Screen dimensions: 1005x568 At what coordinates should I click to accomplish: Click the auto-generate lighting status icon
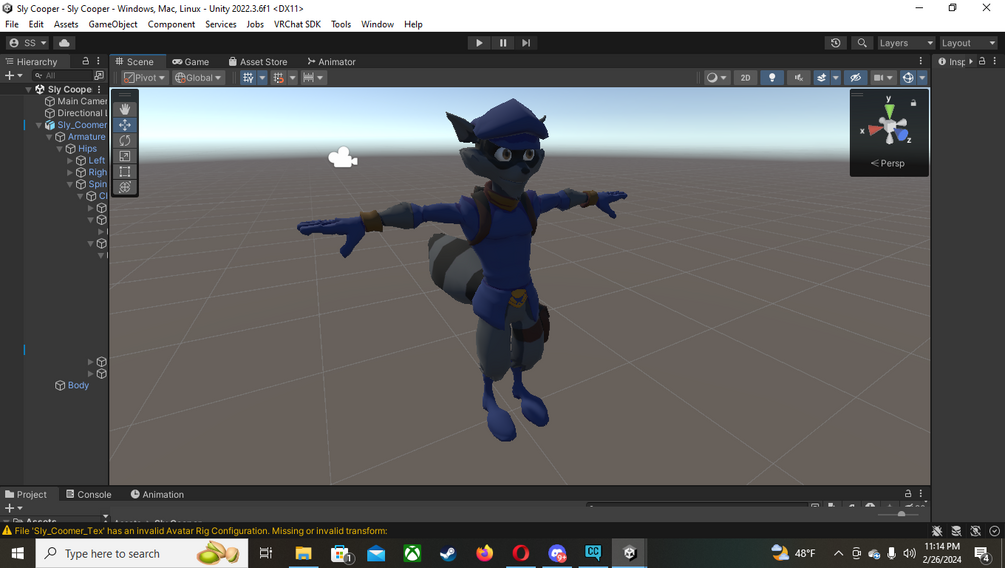click(976, 531)
